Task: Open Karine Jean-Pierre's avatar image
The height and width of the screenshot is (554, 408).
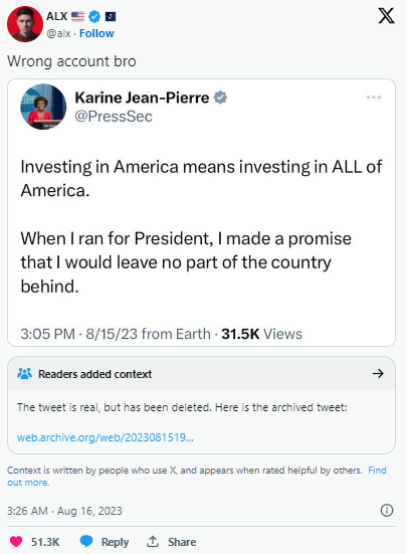Action: (43, 106)
